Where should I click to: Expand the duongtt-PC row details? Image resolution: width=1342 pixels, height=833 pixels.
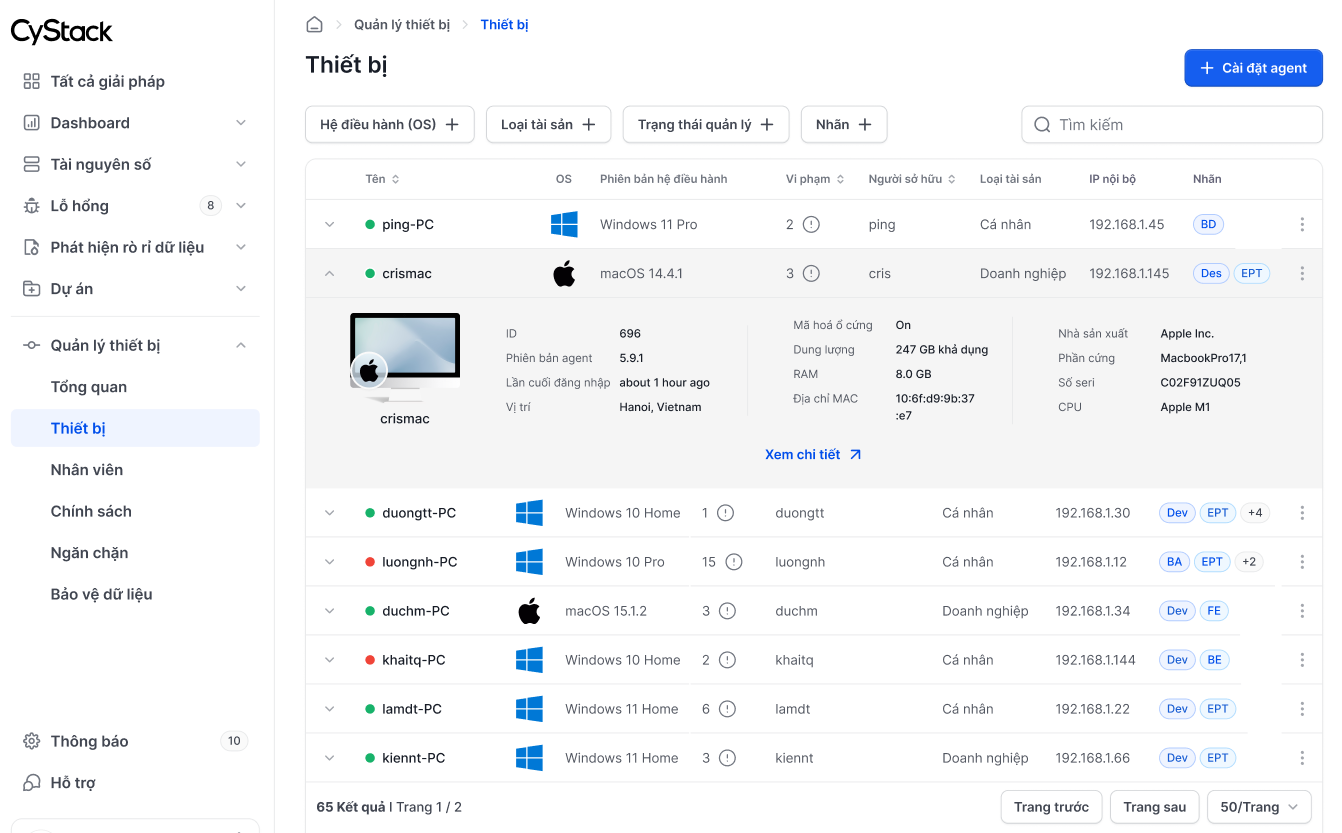[329, 512]
